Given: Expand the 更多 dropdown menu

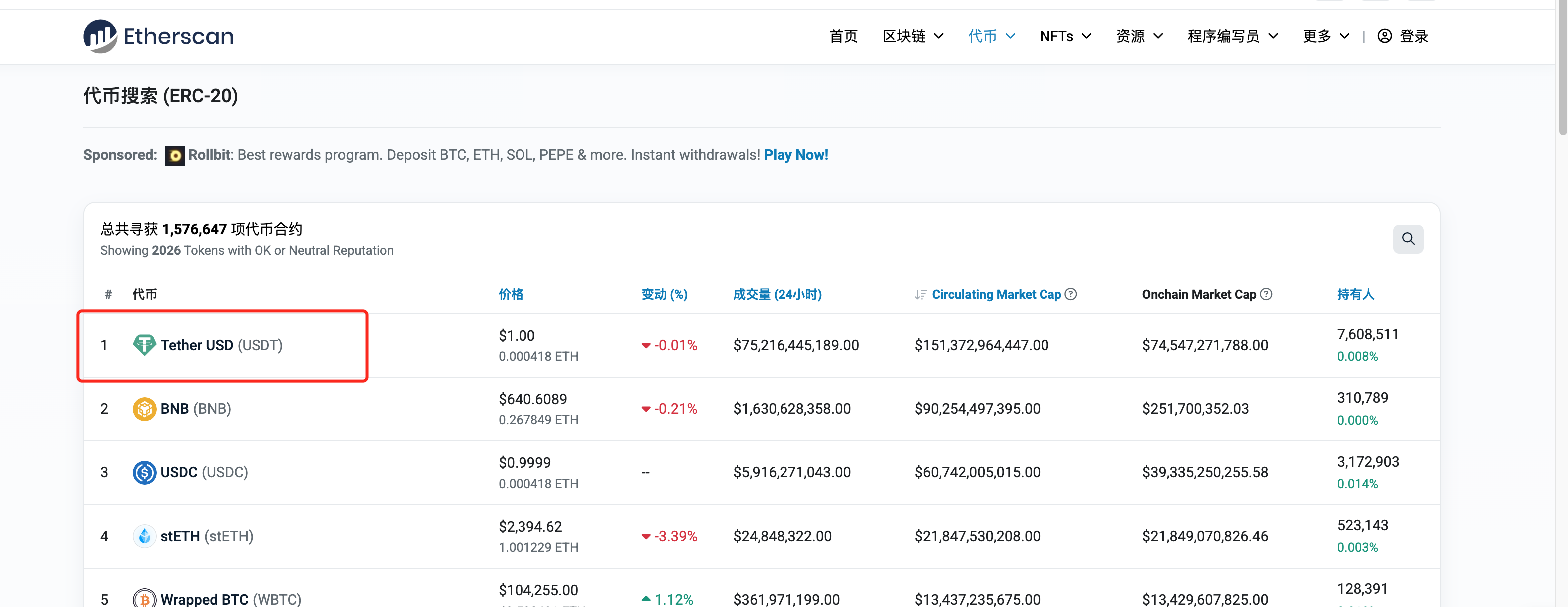Looking at the screenshot, I should tap(1326, 36).
